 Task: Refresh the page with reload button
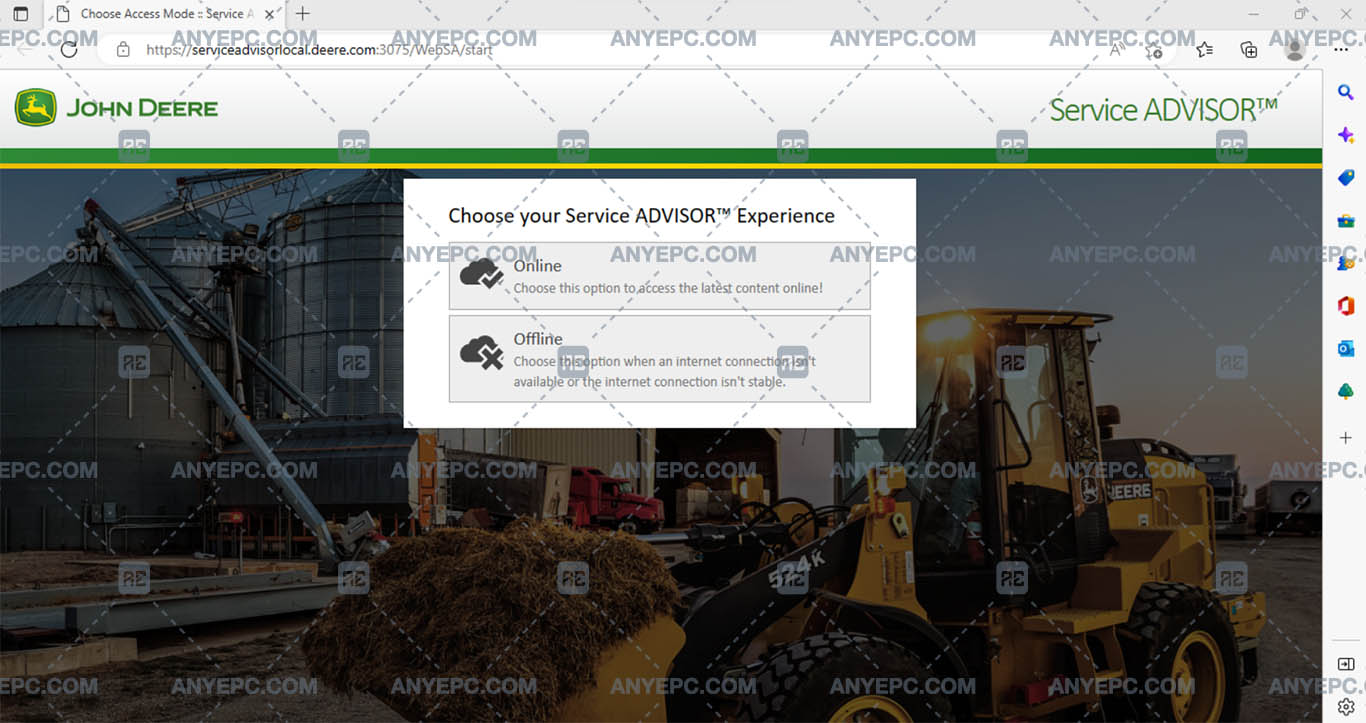[69, 49]
